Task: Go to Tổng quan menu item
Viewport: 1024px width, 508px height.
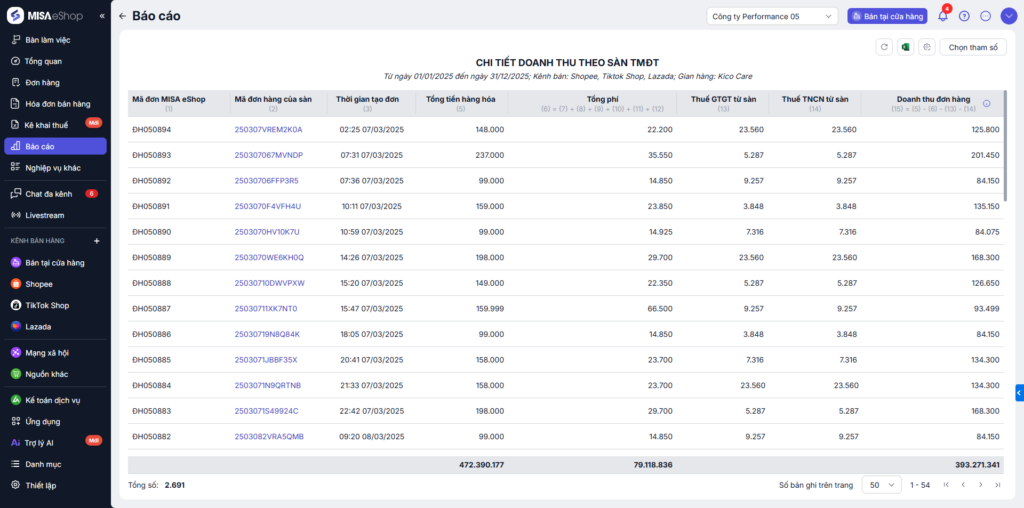Action: pyautogui.click(x=43, y=61)
